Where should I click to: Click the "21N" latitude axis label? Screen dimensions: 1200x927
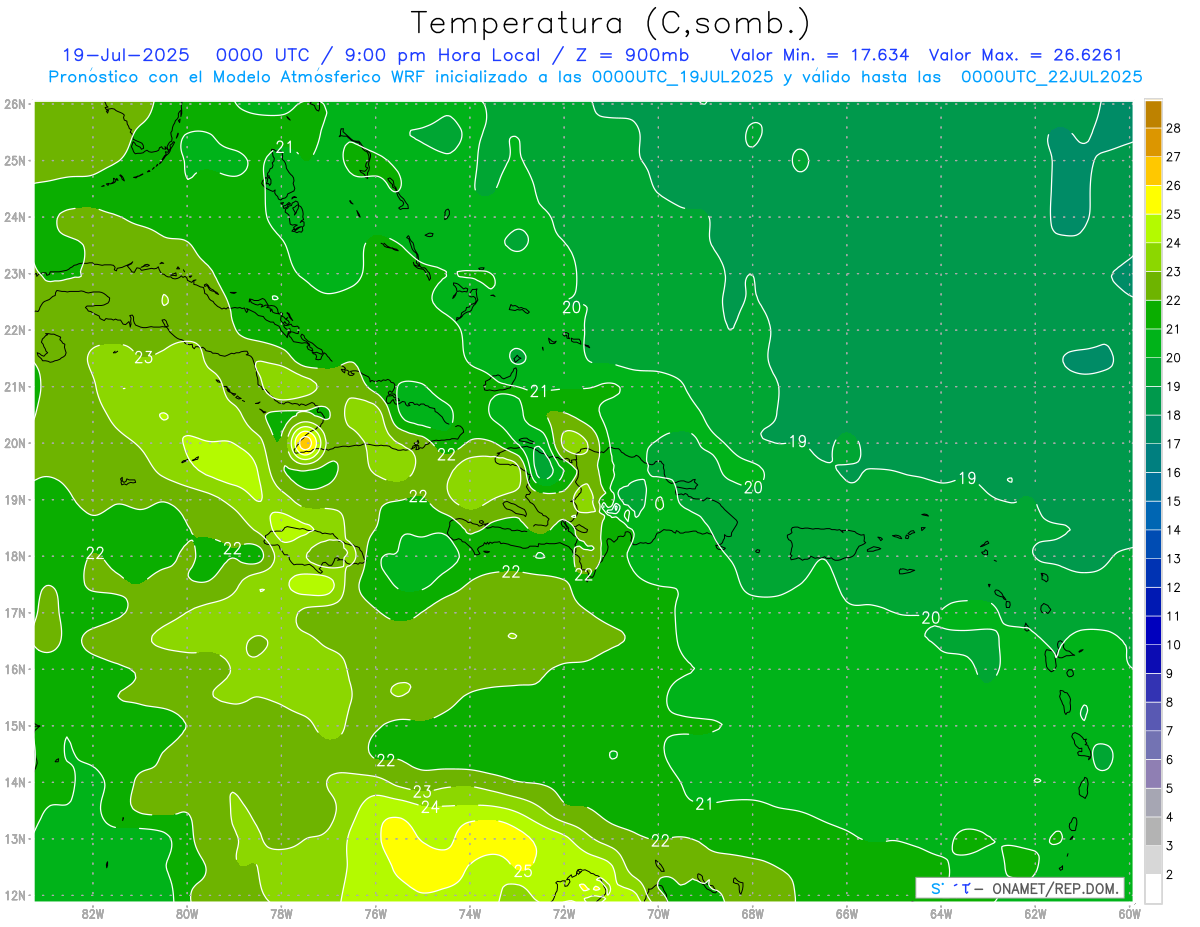pyautogui.click(x=15, y=386)
